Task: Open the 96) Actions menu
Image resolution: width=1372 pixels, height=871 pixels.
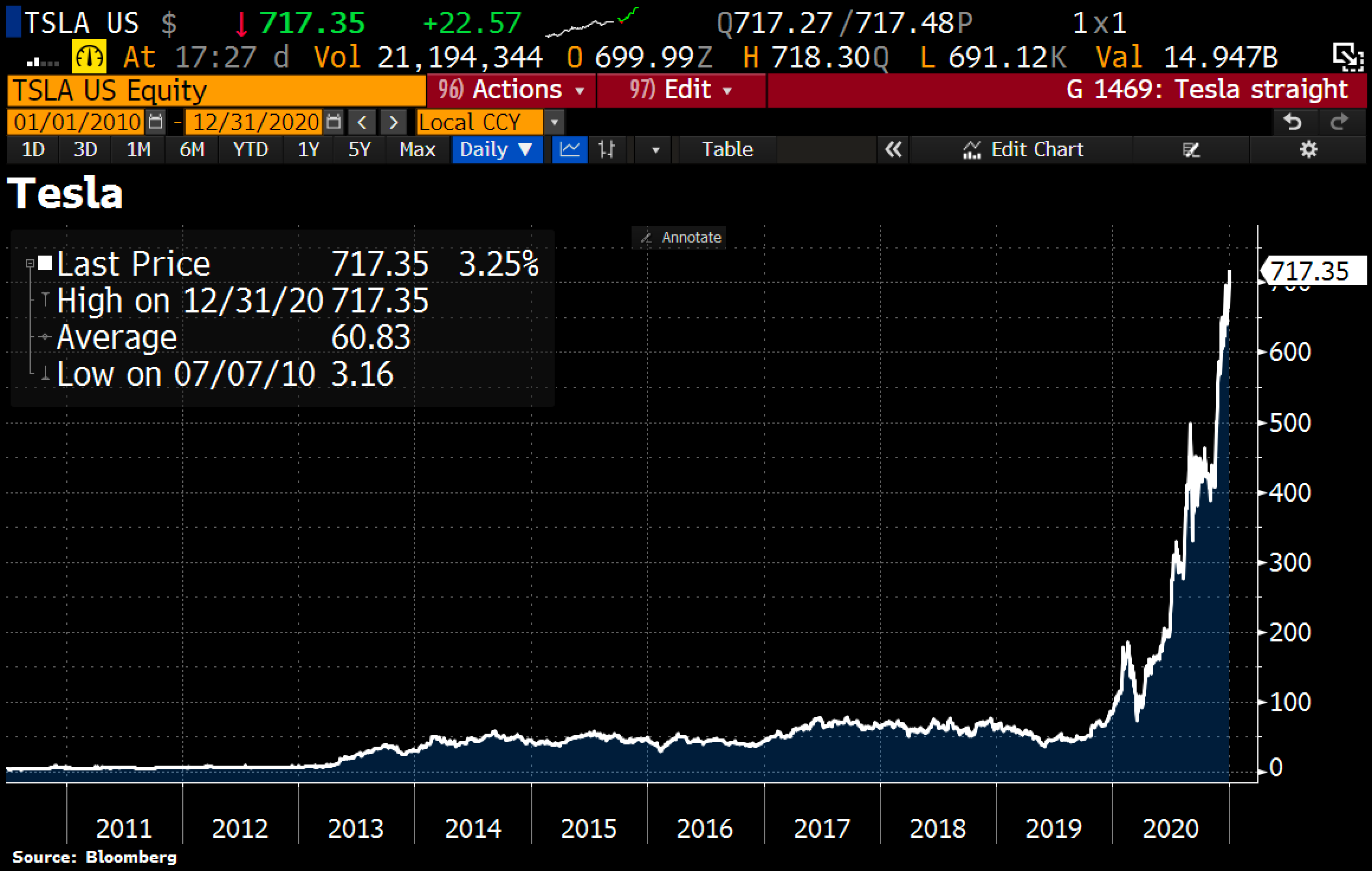Action: pyautogui.click(x=511, y=90)
